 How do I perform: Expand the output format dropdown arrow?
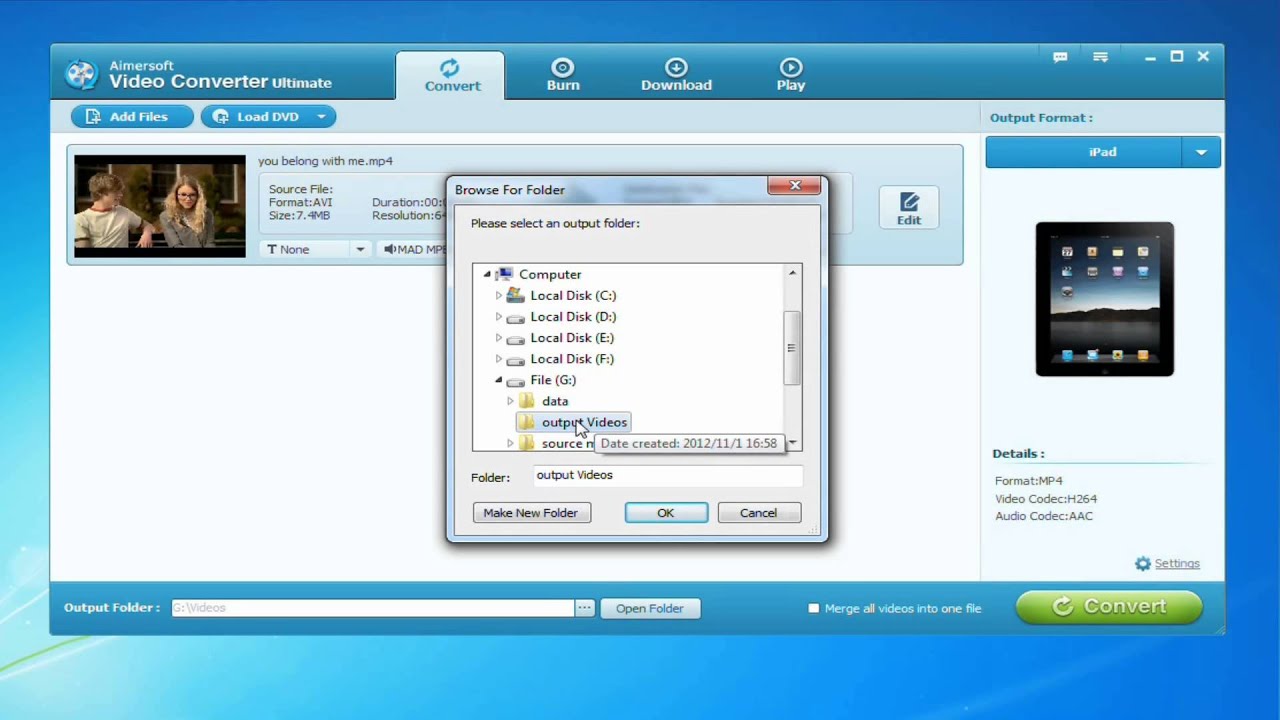(1201, 152)
